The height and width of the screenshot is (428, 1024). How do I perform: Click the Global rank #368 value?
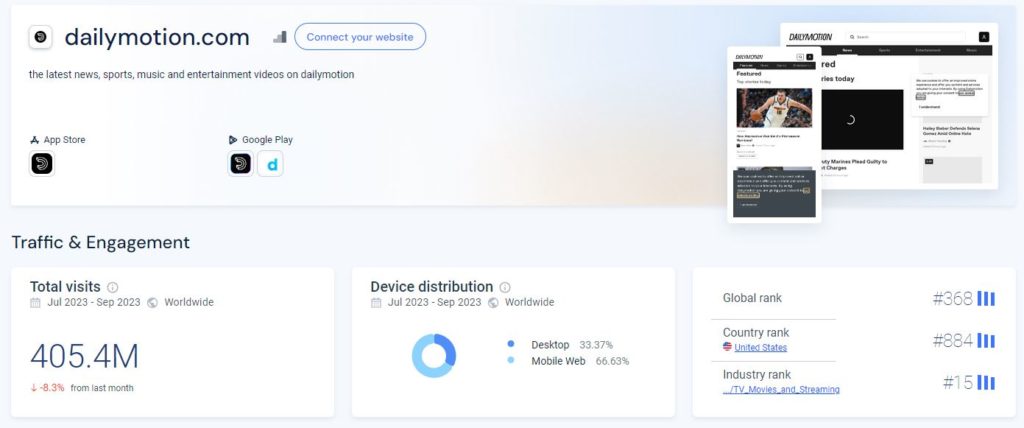point(952,299)
